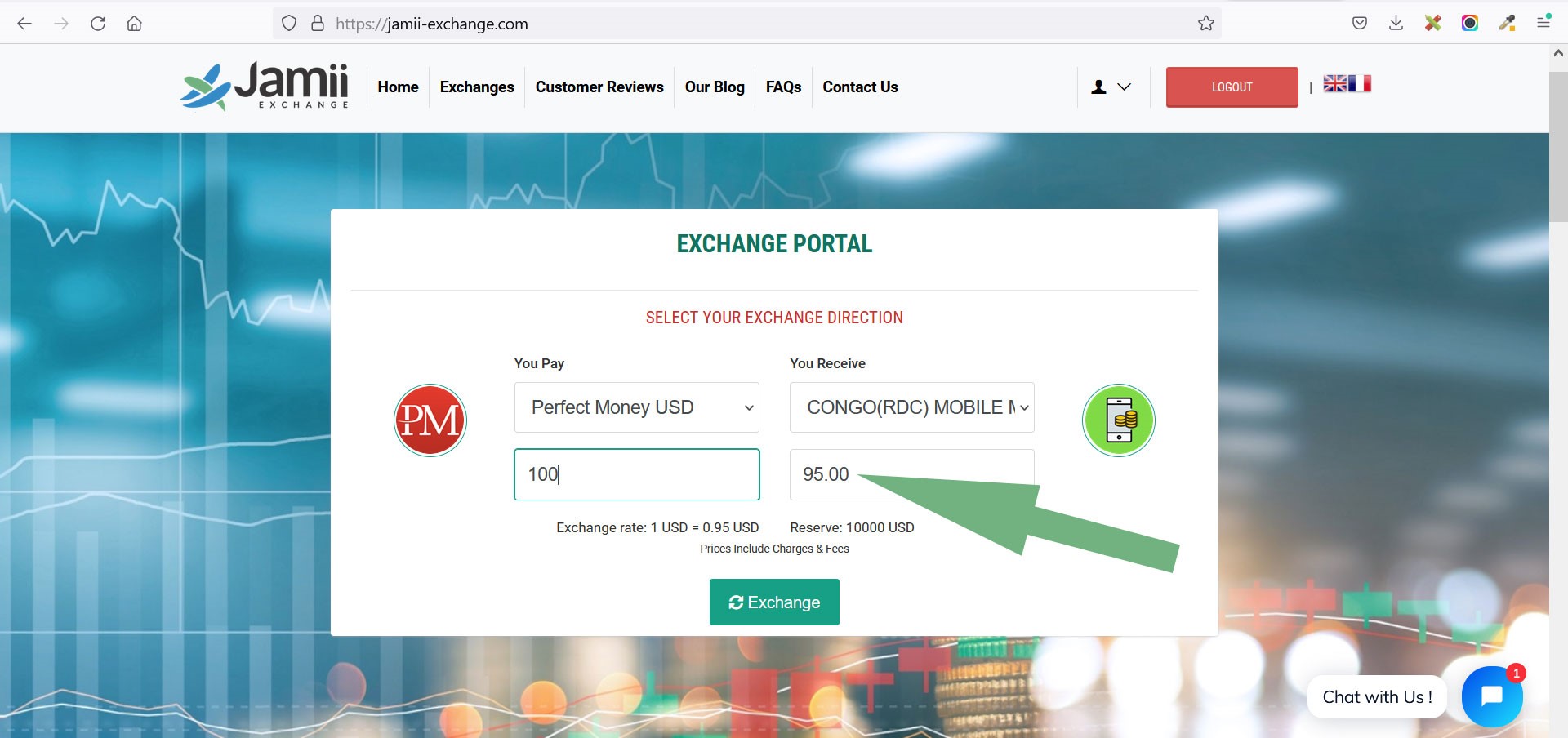Click the green Exchange button
This screenshot has width=1568, height=738.
(x=774, y=602)
